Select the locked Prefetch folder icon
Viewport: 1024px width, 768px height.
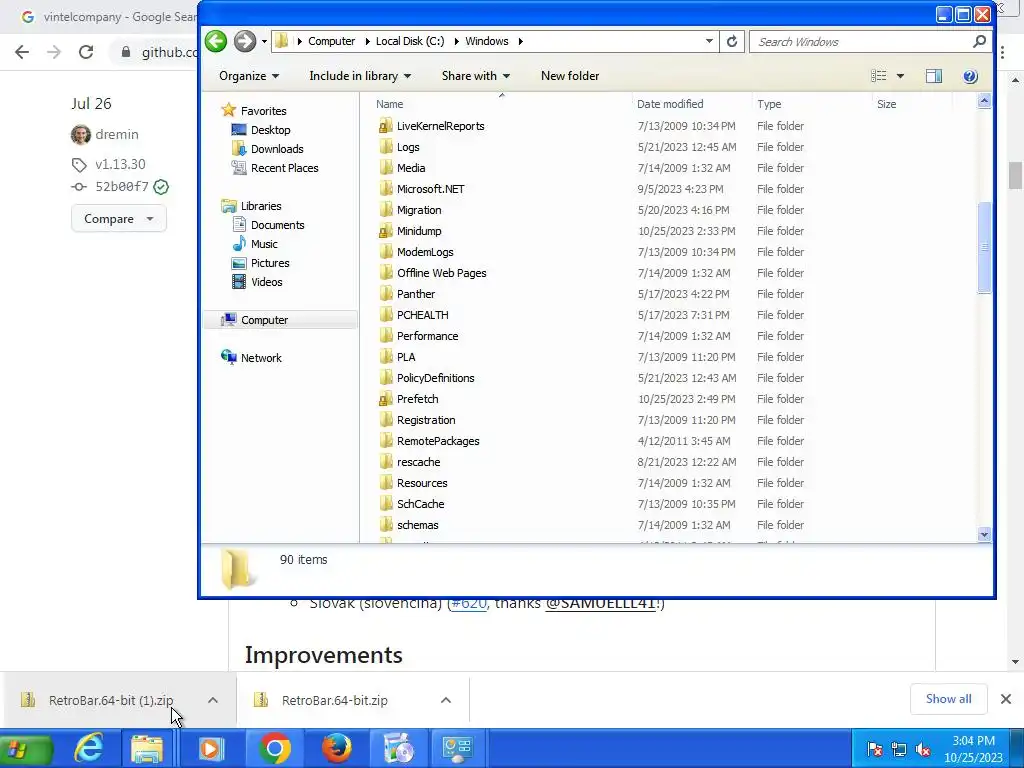pos(385,399)
